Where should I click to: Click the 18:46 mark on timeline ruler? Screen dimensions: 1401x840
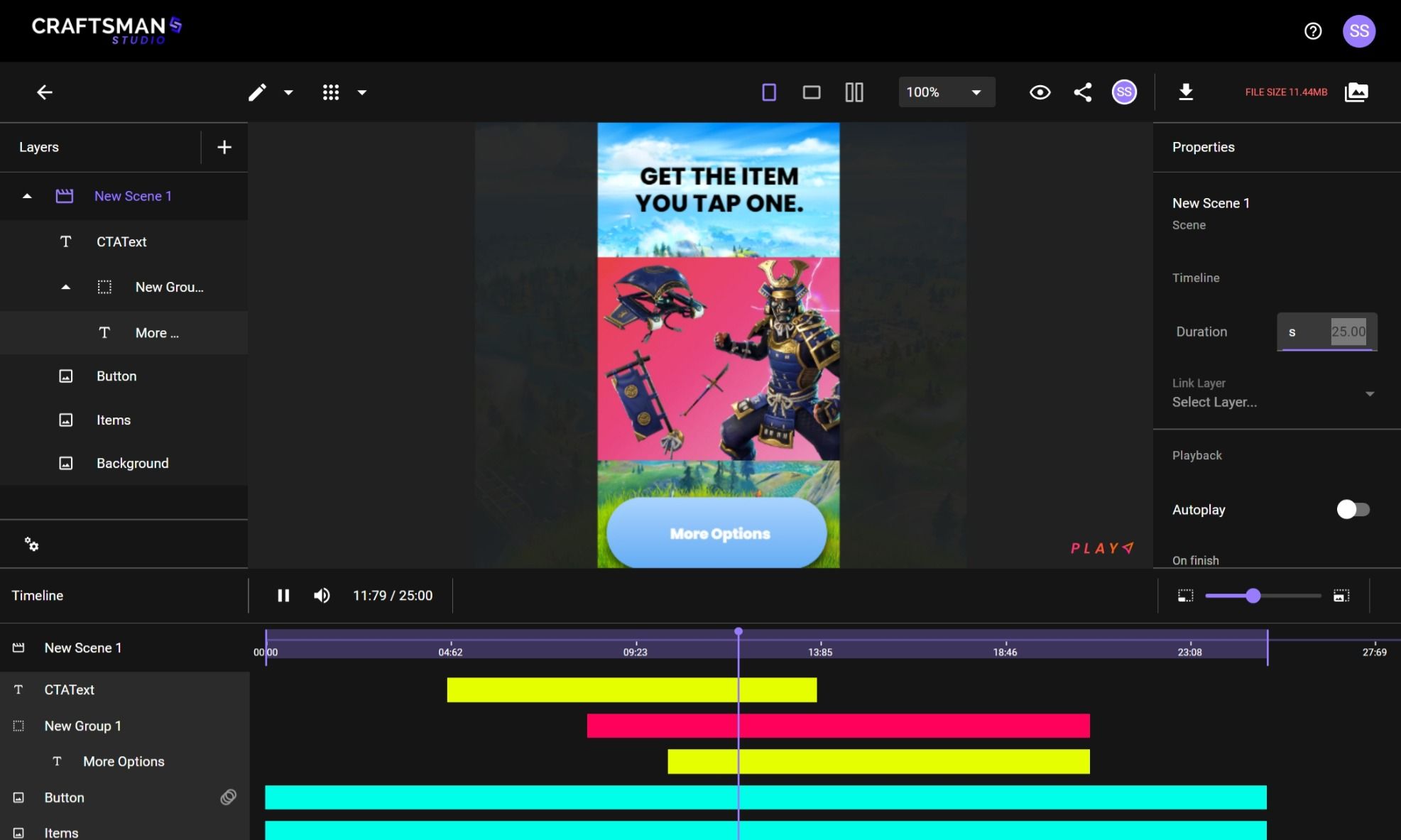[x=1005, y=652]
